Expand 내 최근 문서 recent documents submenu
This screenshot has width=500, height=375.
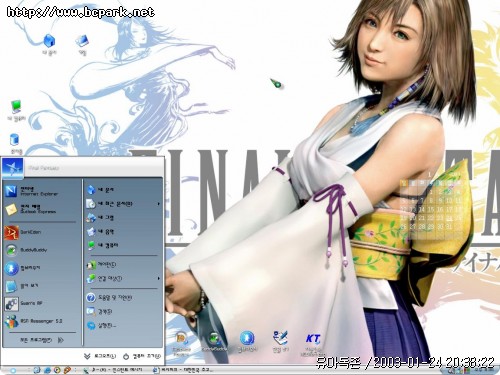coord(123,204)
